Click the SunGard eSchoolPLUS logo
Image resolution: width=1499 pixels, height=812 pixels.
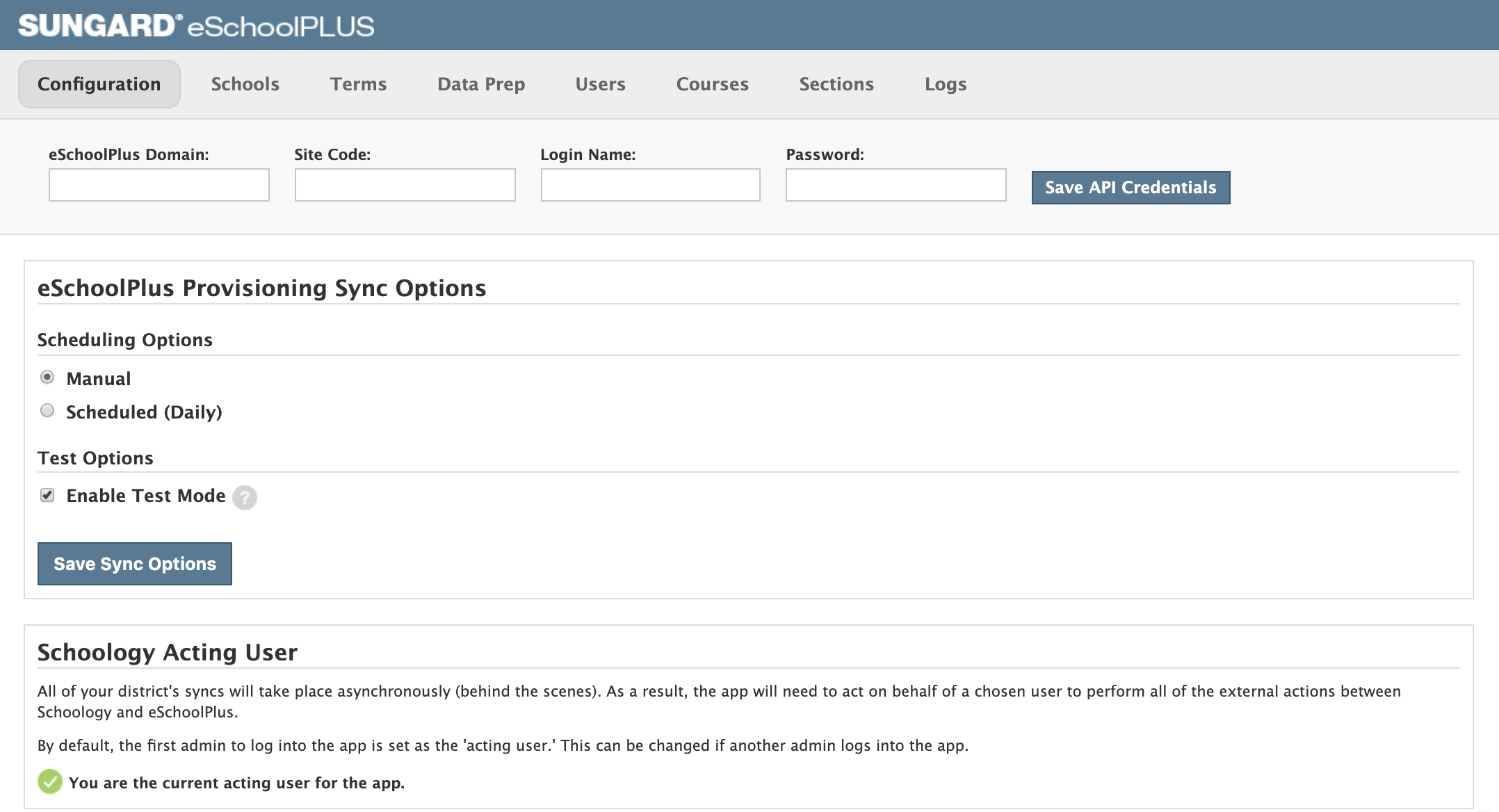(196, 26)
